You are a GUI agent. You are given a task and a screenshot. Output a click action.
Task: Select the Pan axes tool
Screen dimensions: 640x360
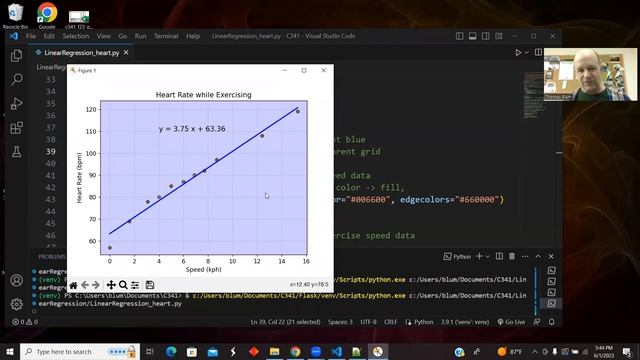tap(111, 285)
